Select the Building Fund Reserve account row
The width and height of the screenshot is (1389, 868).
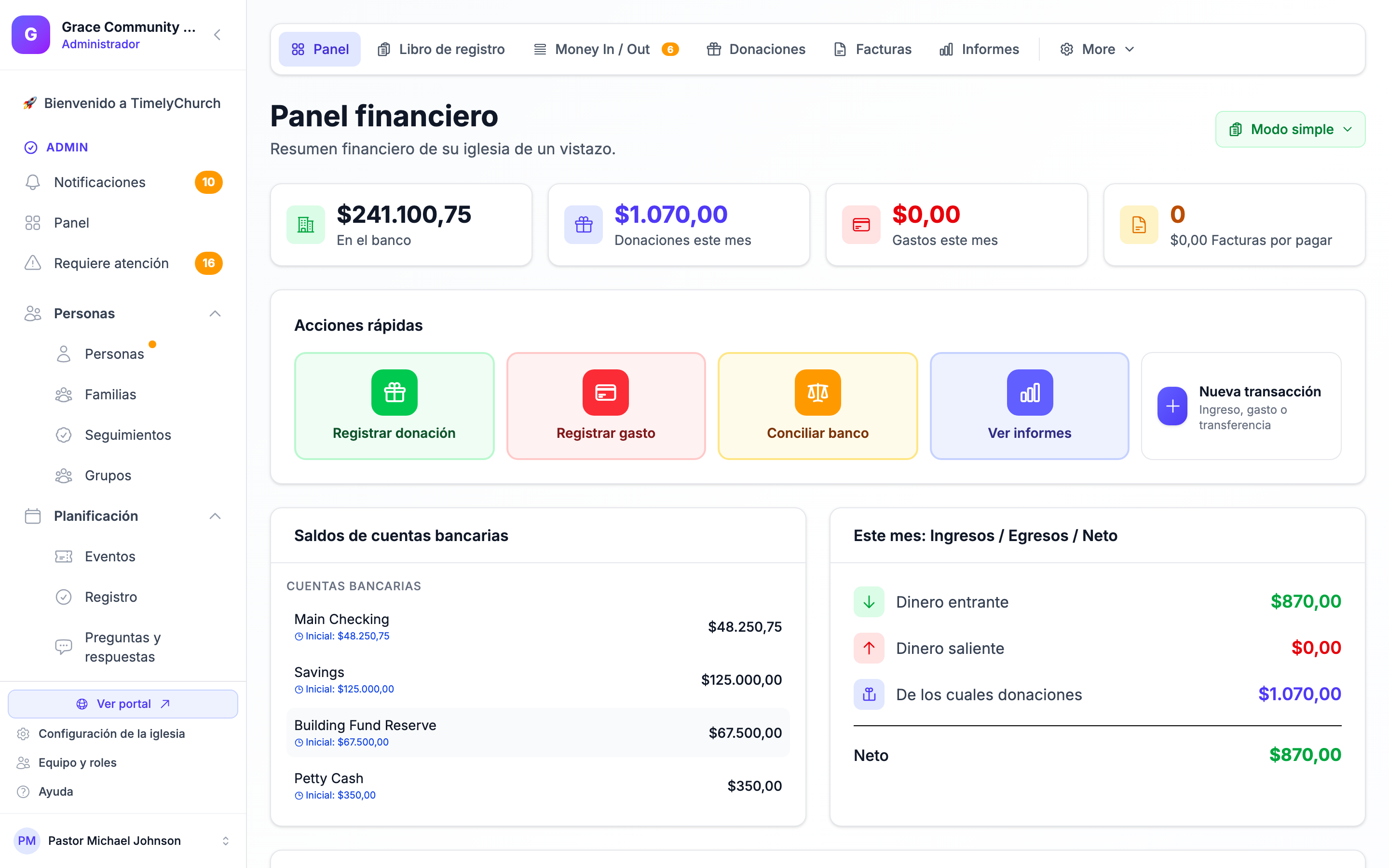538,732
